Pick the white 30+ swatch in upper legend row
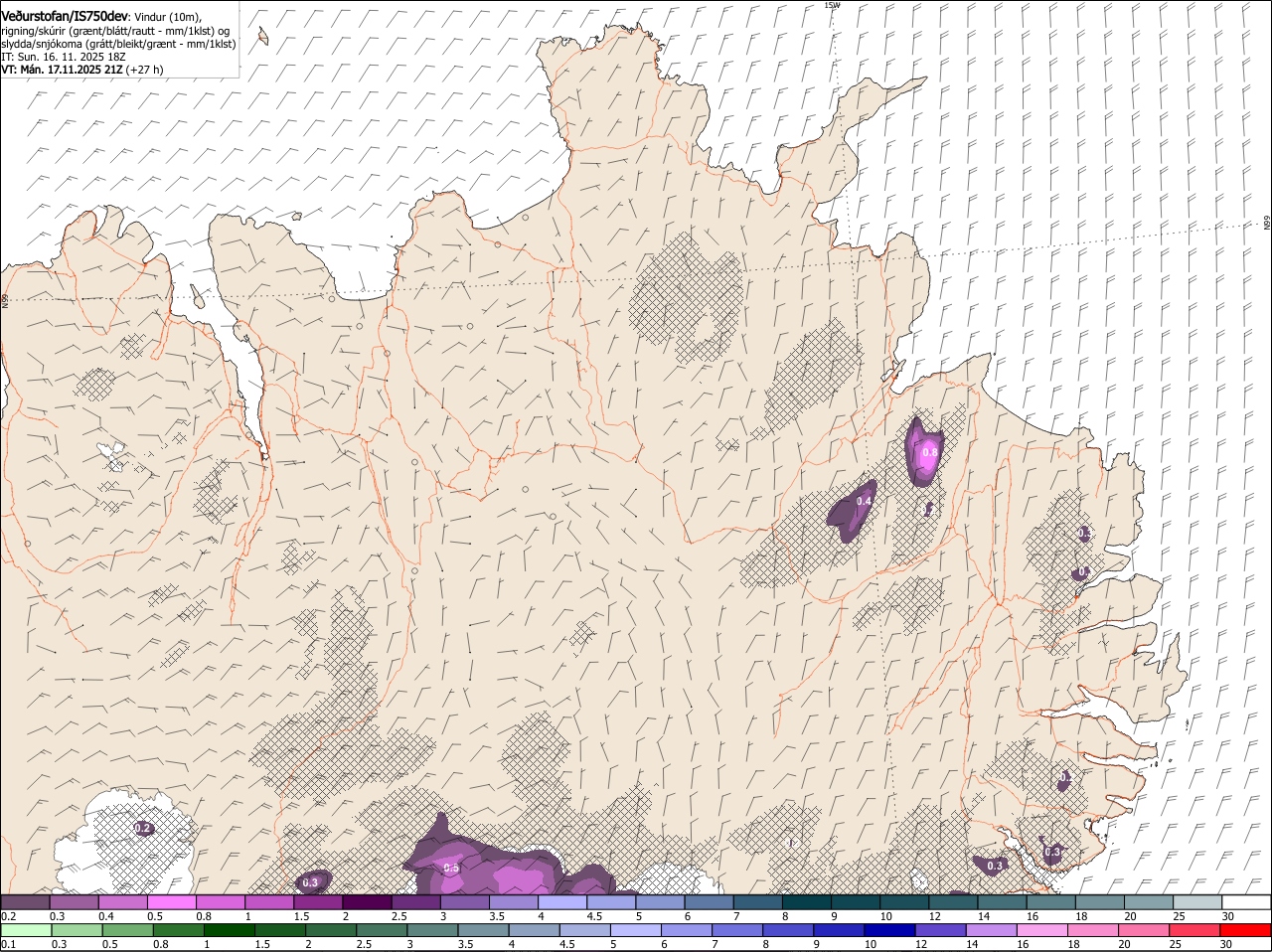 click(1245, 902)
